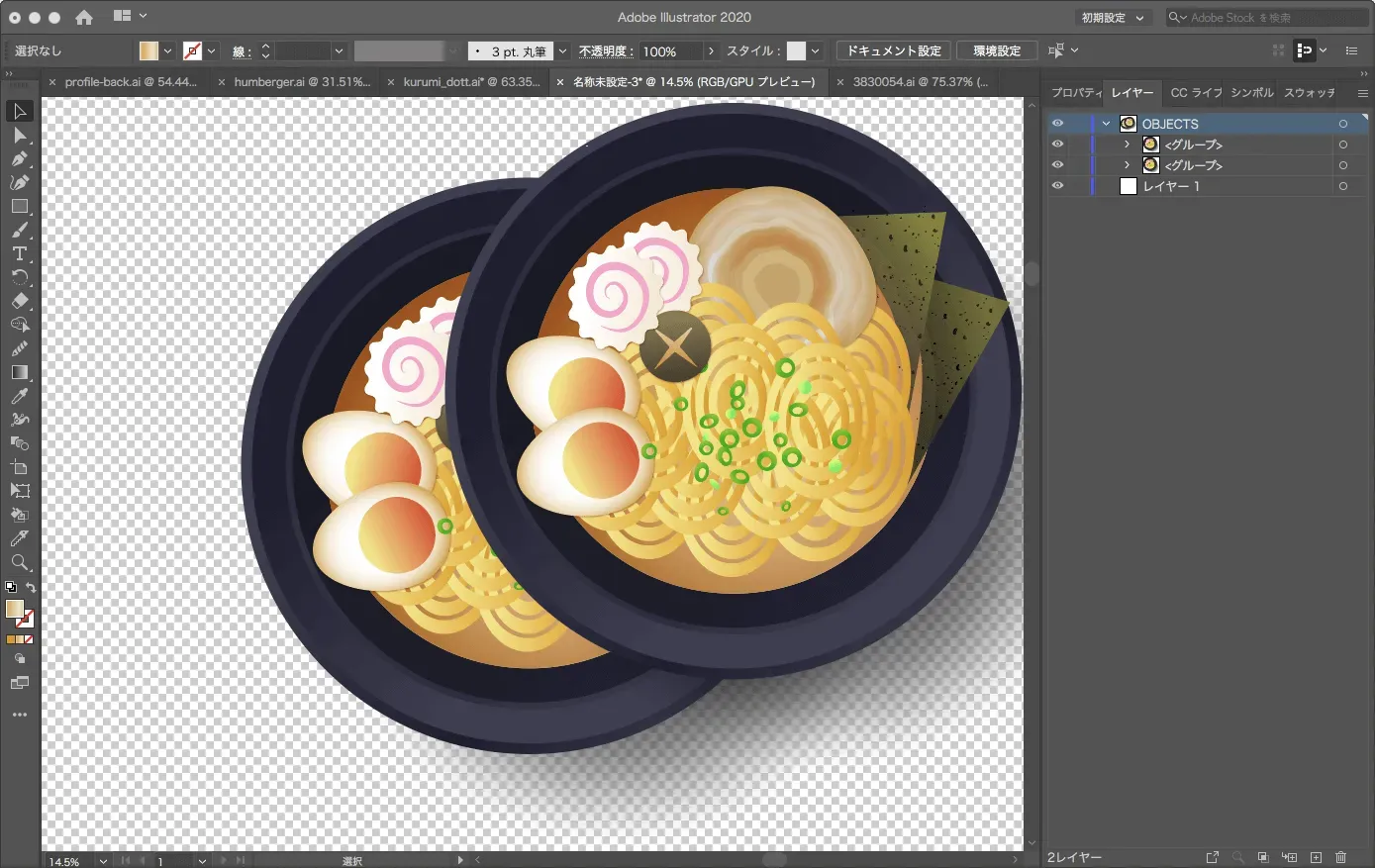Screen dimensions: 1375x868
Task: Click the Home icon in title bar
Action: [84, 17]
